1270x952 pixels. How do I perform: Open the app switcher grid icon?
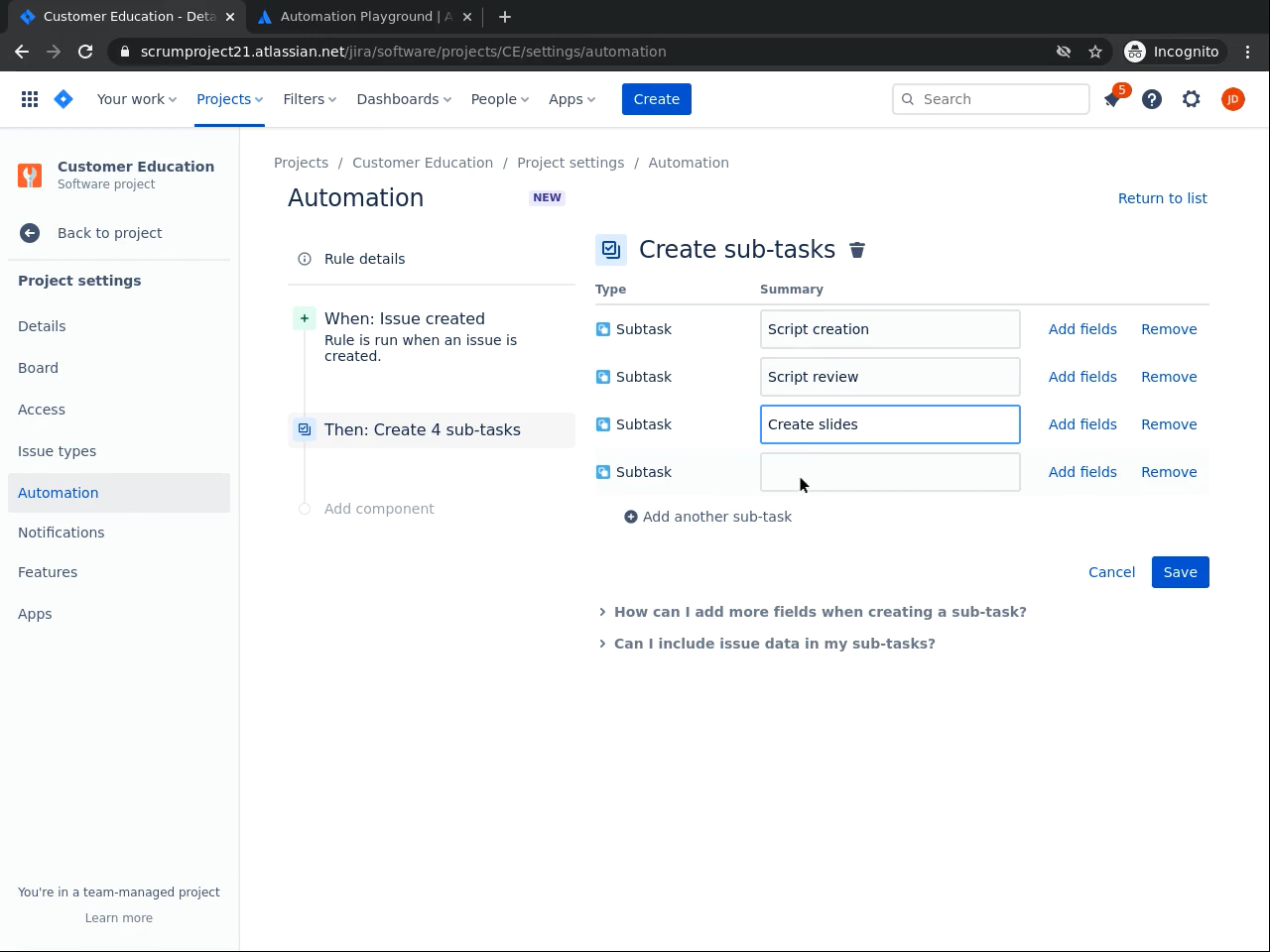click(30, 99)
